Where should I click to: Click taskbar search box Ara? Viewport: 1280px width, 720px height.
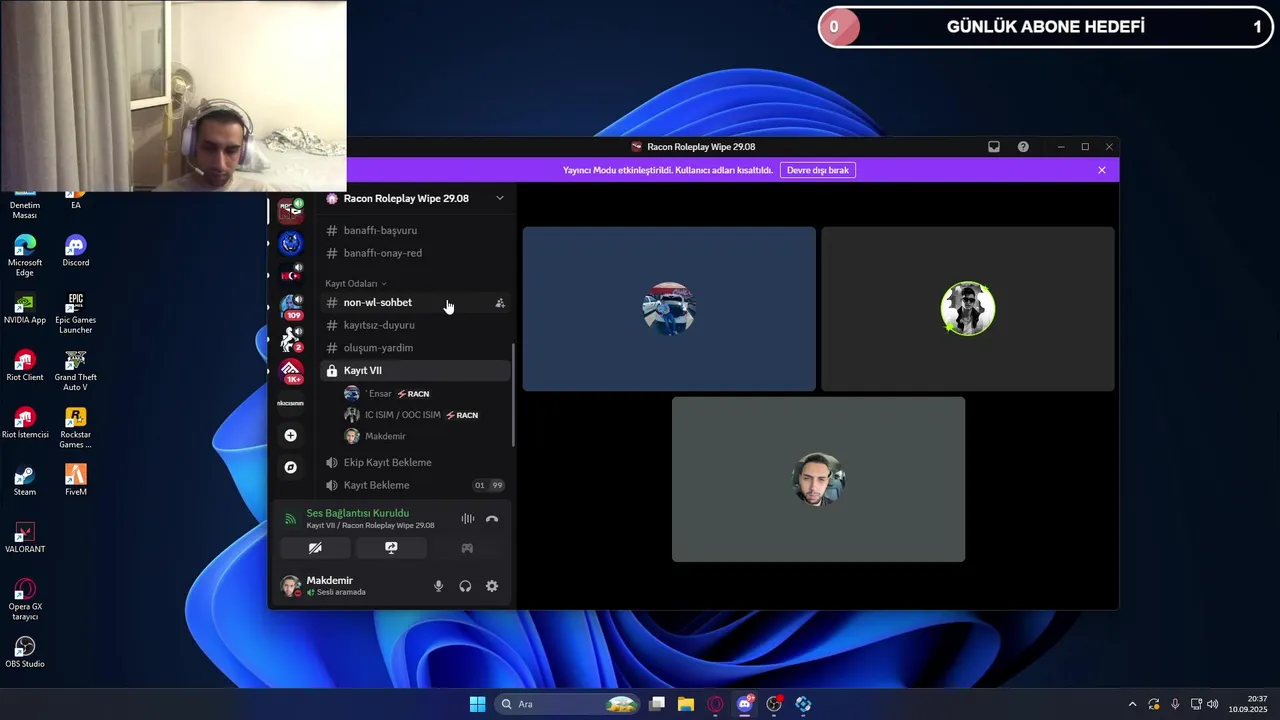(x=568, y=704)
